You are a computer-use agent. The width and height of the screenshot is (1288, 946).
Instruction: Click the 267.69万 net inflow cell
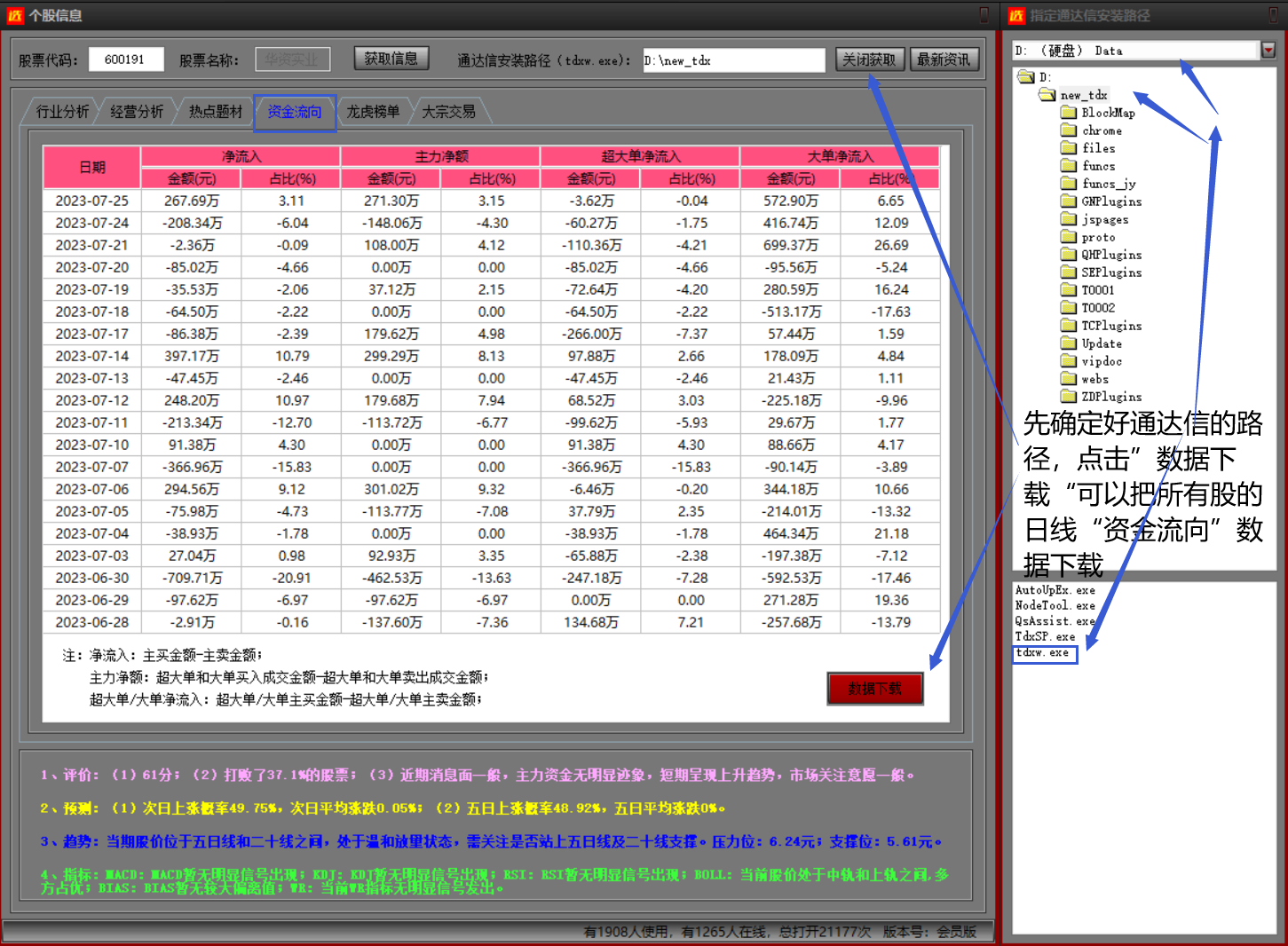coord(191,201)
